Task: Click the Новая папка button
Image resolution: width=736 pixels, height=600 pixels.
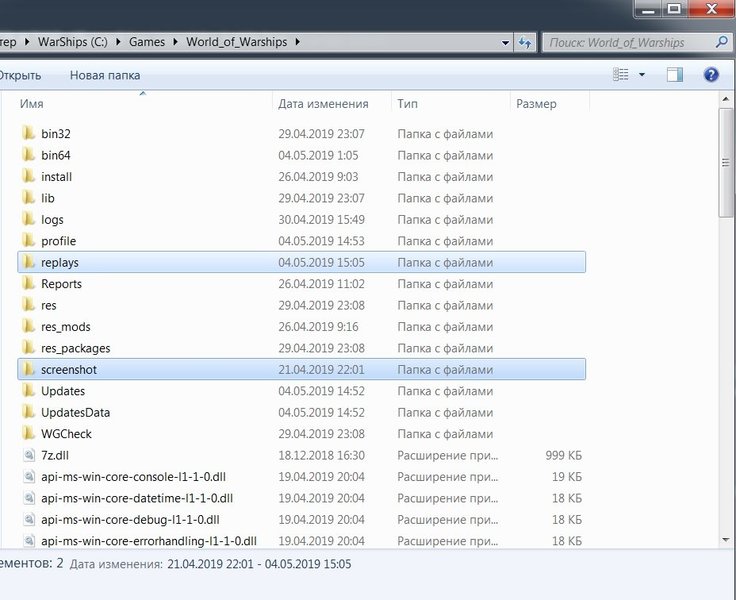Action: pyautogui.click(x=105, y=75)
